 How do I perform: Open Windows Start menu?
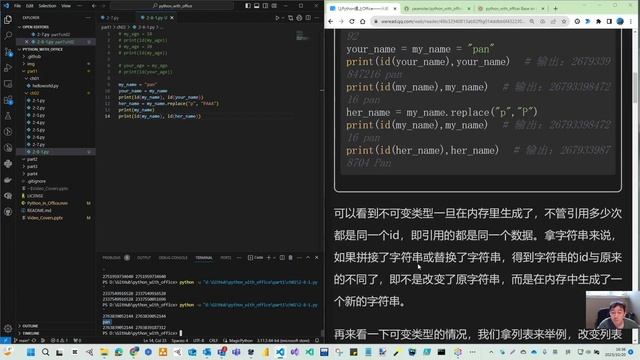[31, 352]
